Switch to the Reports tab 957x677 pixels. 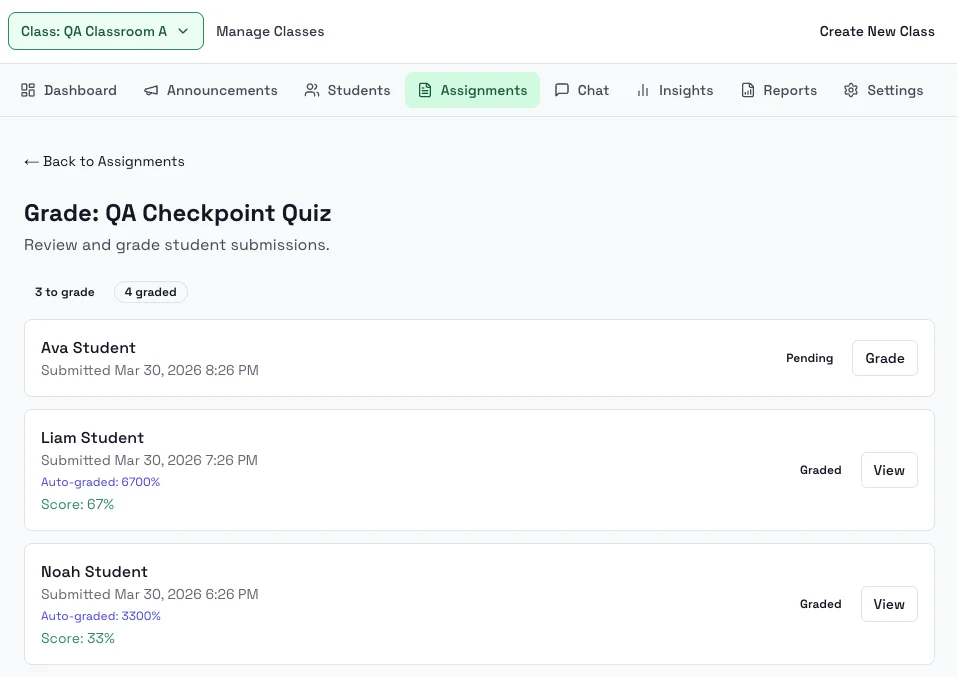[x=779, y=90]
